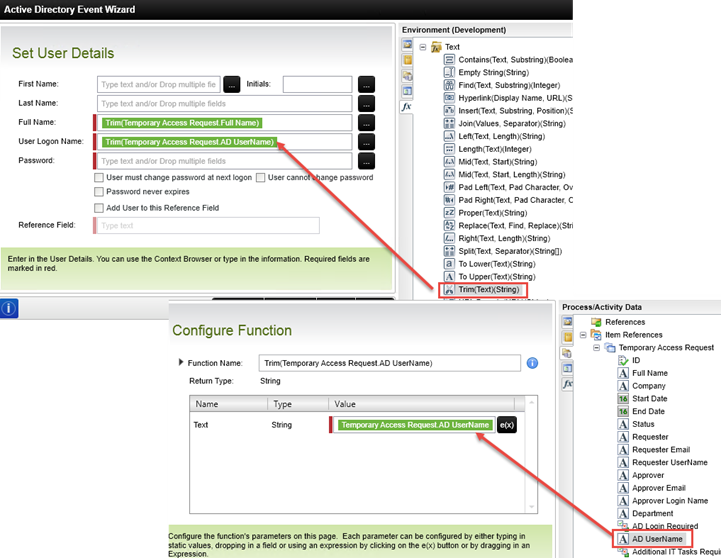Select Pad Right function in Text tree

[x=508, y=200]
